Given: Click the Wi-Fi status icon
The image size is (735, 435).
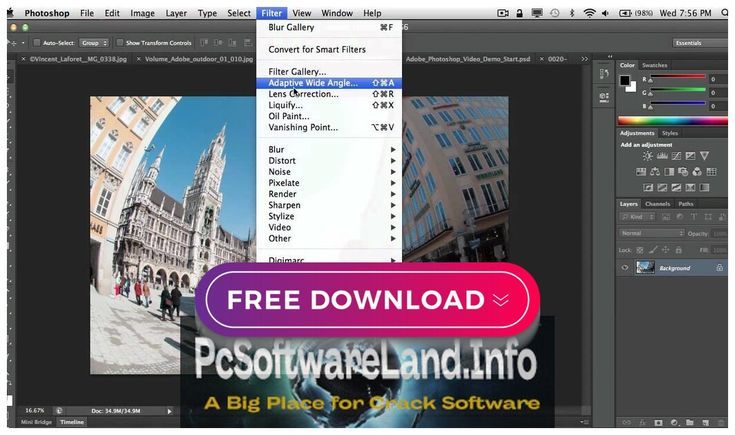Looking at the screenshot, I should pos(589,13).
